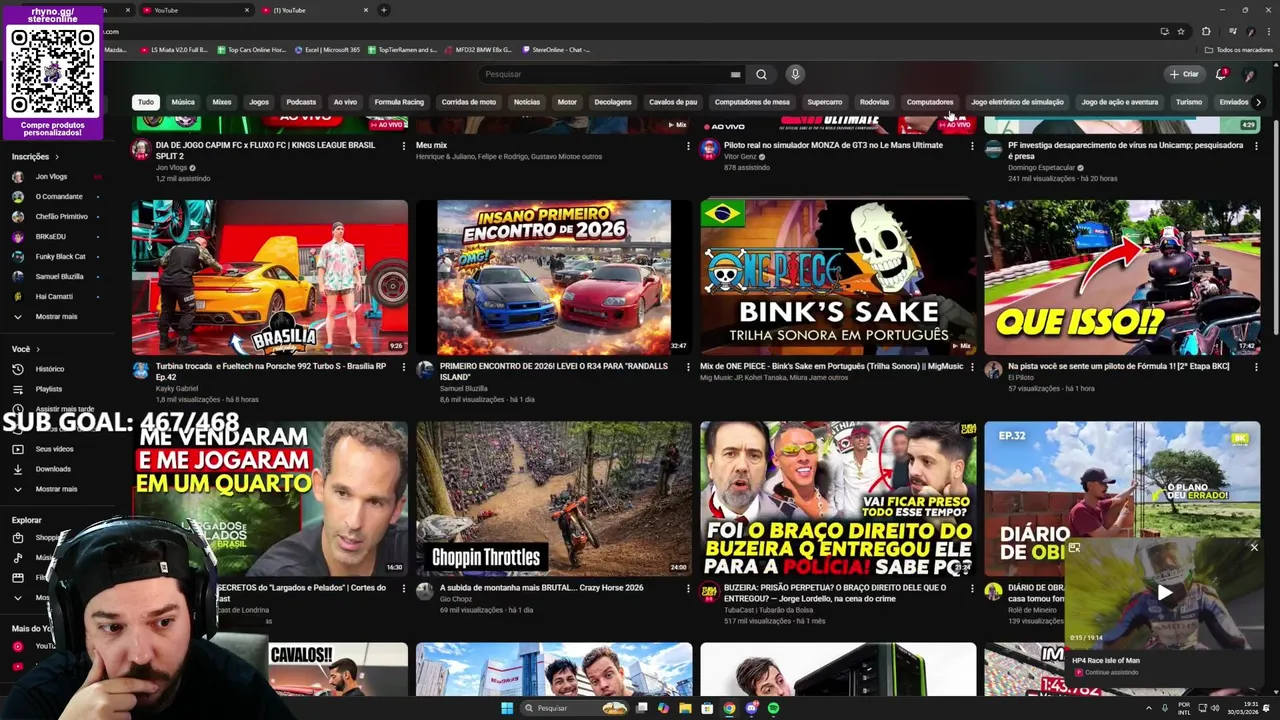Open Choppin Throttles video thumbnail
Viewport: 1280px width, 720px height.
[x=554, y=498]
